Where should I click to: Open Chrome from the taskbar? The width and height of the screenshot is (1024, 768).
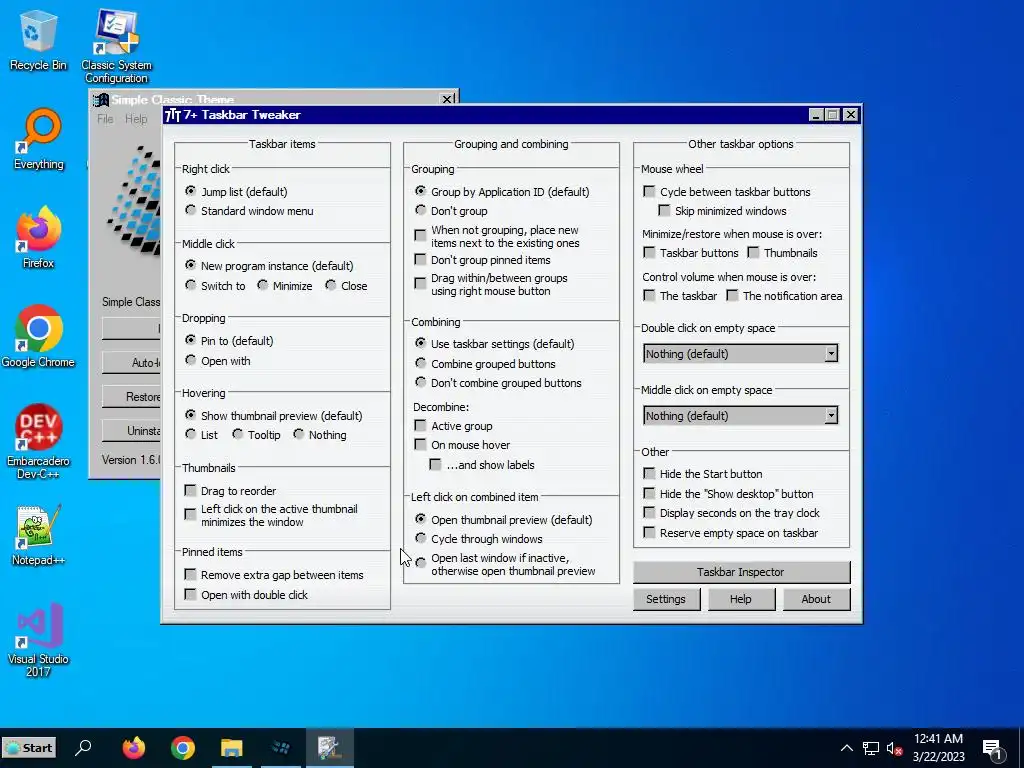pyautogui.click(x=183, y=747)
